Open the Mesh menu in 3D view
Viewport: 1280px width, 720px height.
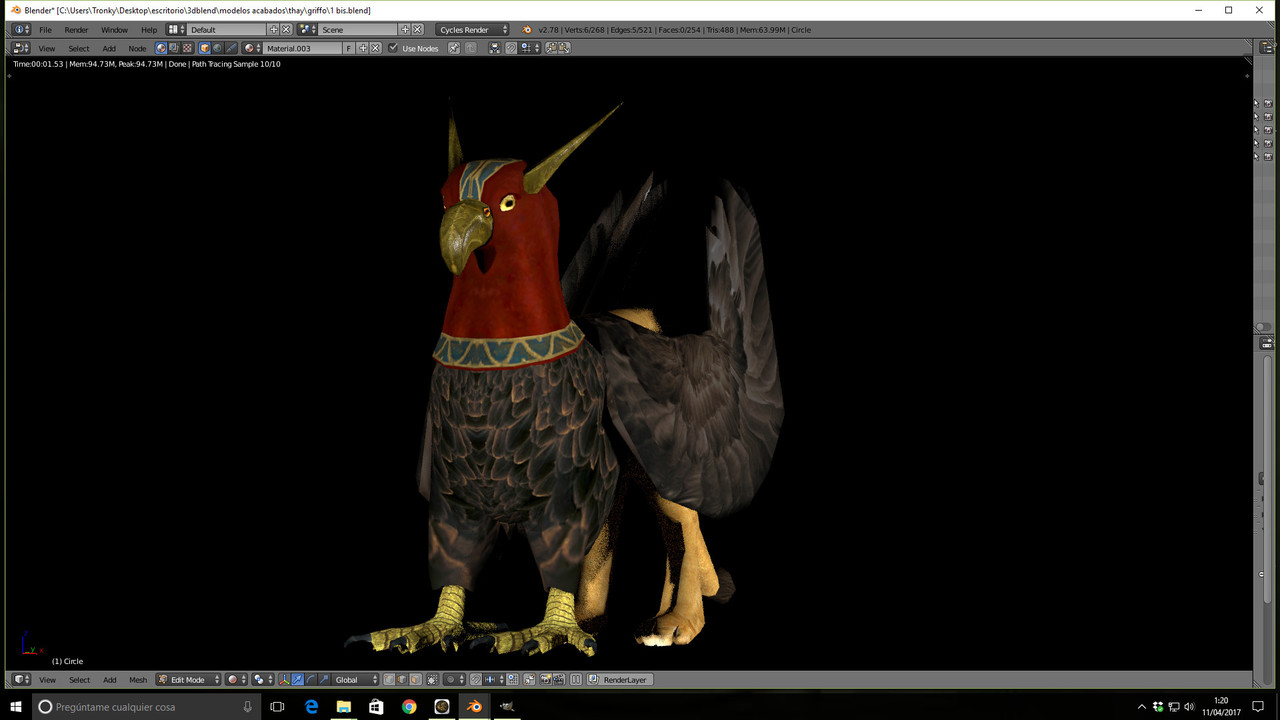pyautogui.click(x=138, y=679)
